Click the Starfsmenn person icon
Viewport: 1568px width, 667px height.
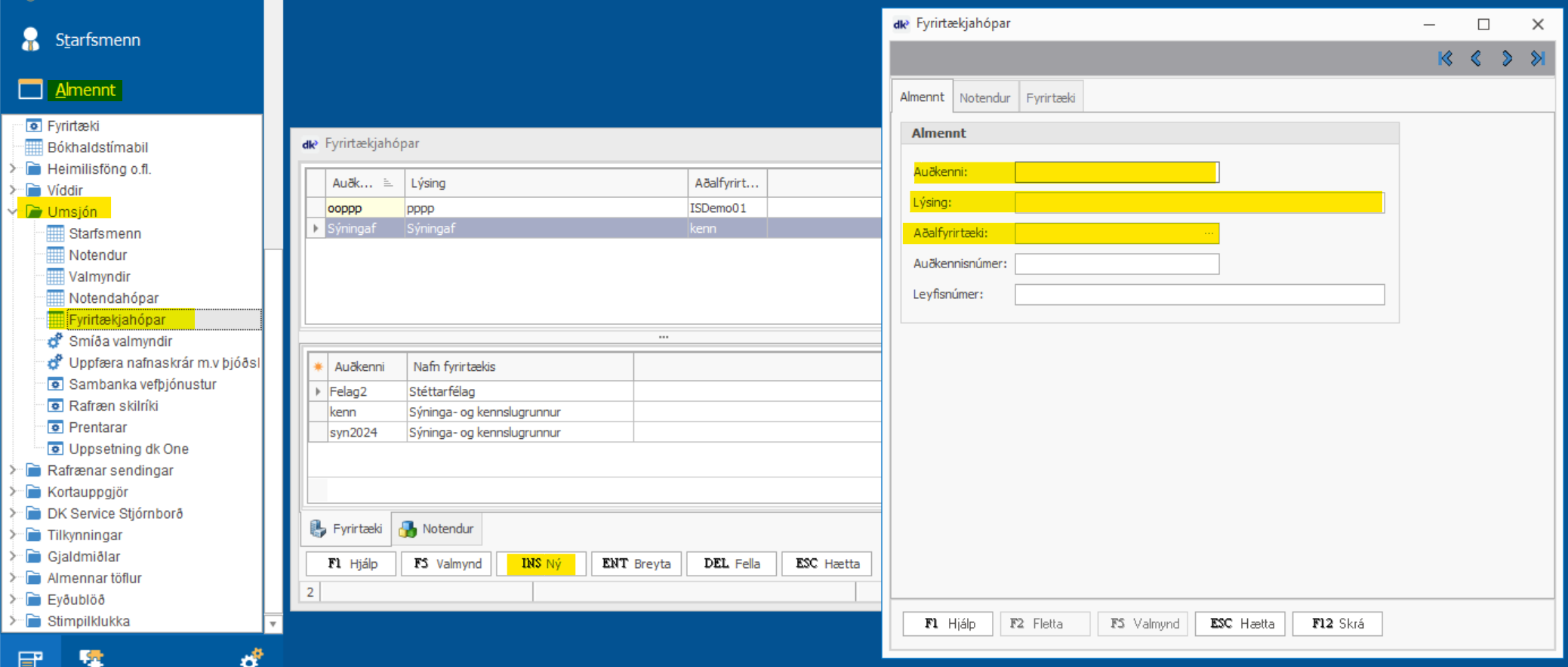click(31, 39)
